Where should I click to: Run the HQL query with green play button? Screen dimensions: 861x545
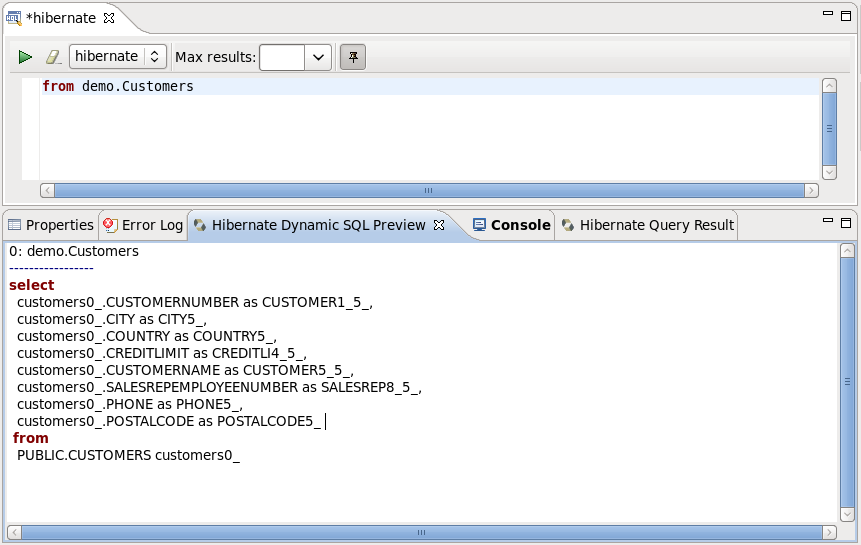[x=25, y=57]
